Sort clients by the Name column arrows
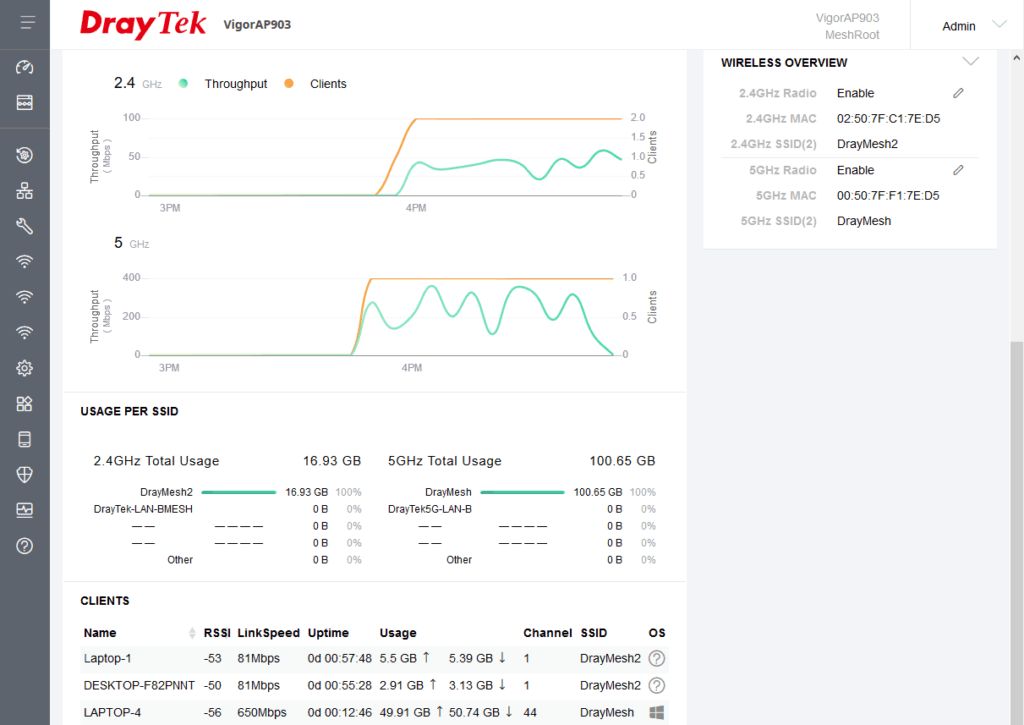Viewport: 1024px width, 725px height. tap(192, 633)
